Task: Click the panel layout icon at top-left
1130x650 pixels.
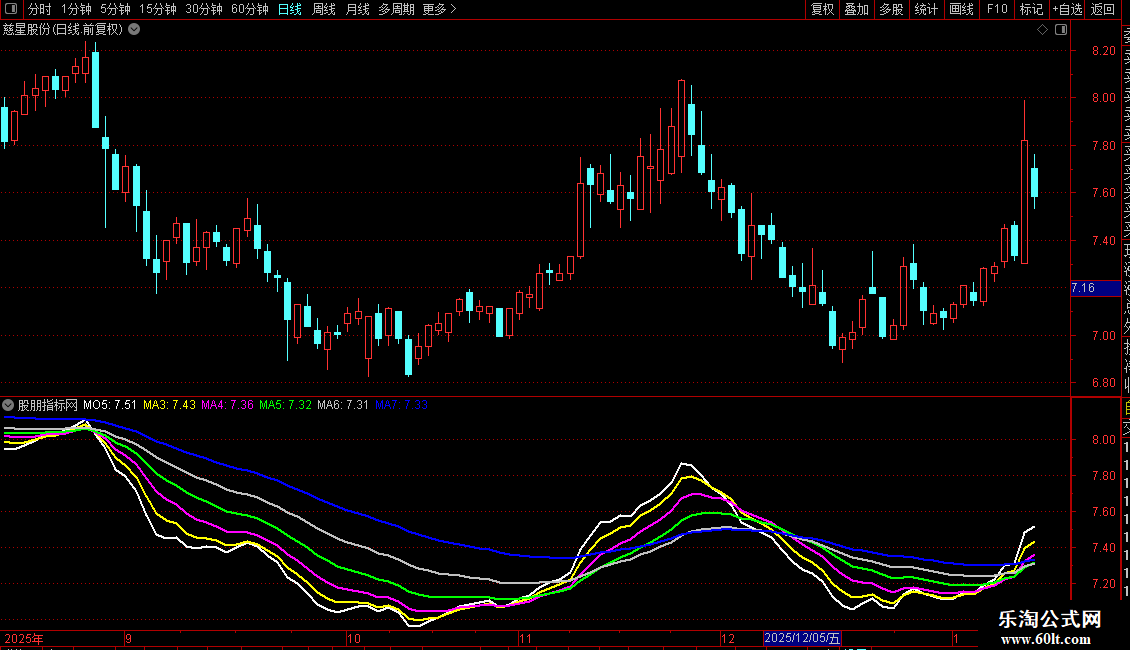Action: (10, 9)
